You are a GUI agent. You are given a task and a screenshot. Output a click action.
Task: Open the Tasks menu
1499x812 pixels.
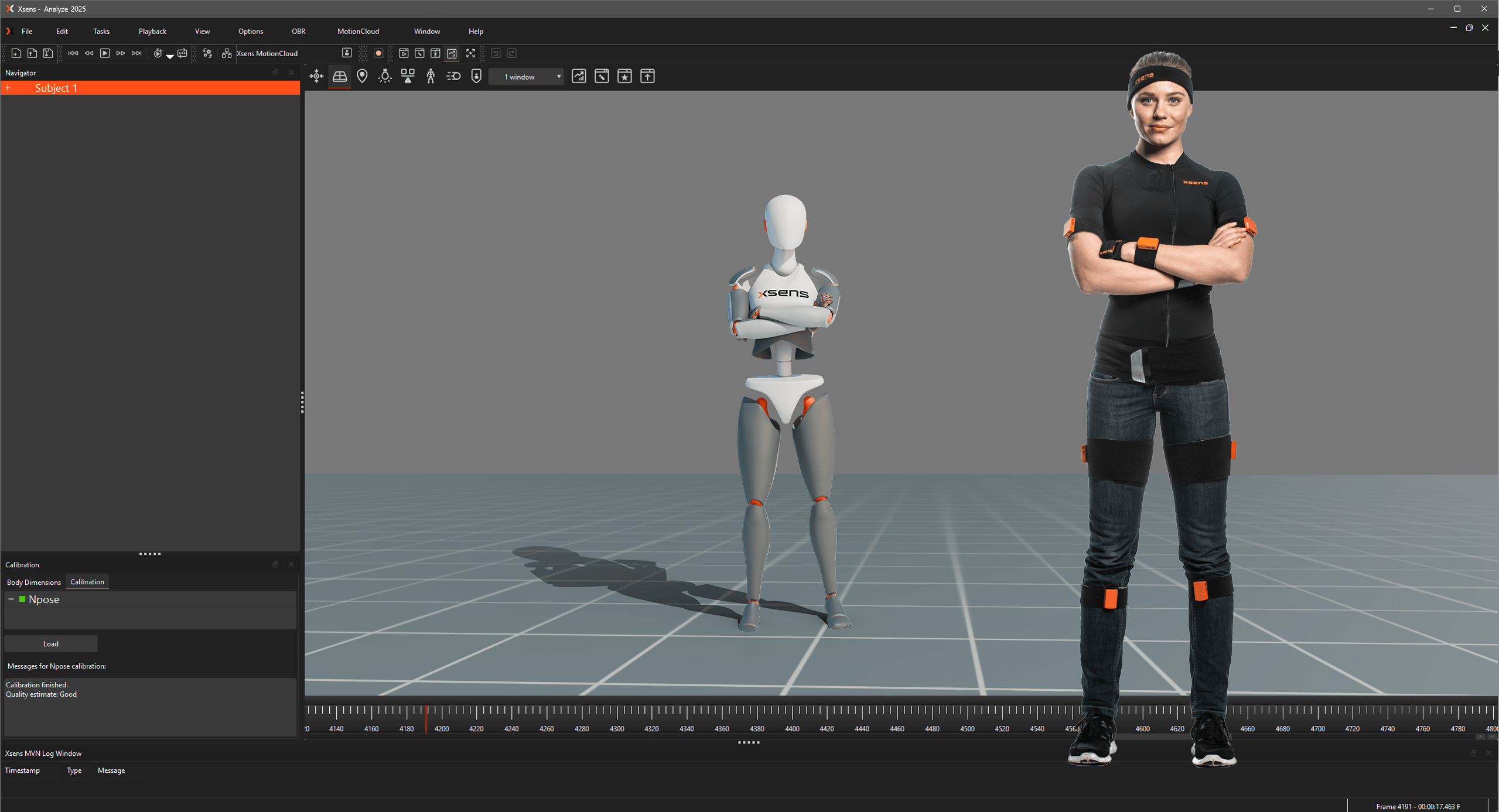pos(101,31)
